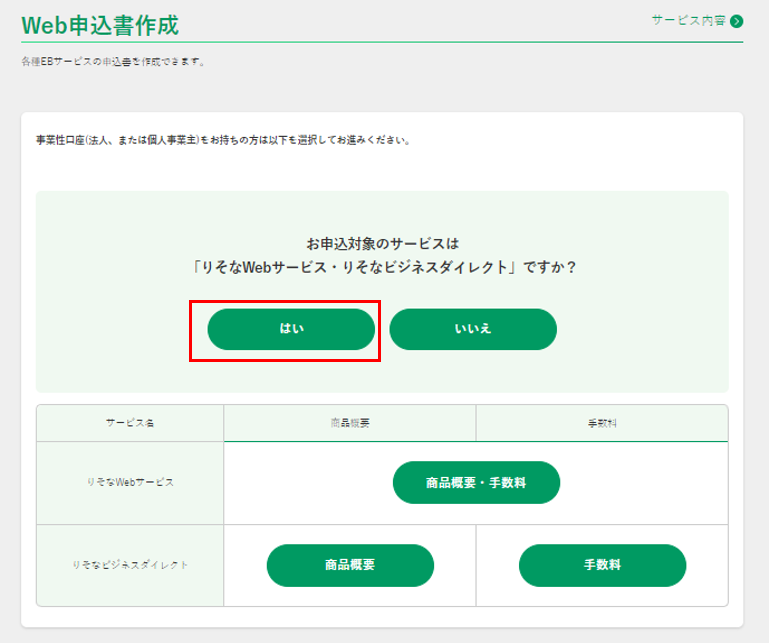
Task: Click the green arrow icon beside サービス内容
Action: pyautogui.click(x=737, y=22)
